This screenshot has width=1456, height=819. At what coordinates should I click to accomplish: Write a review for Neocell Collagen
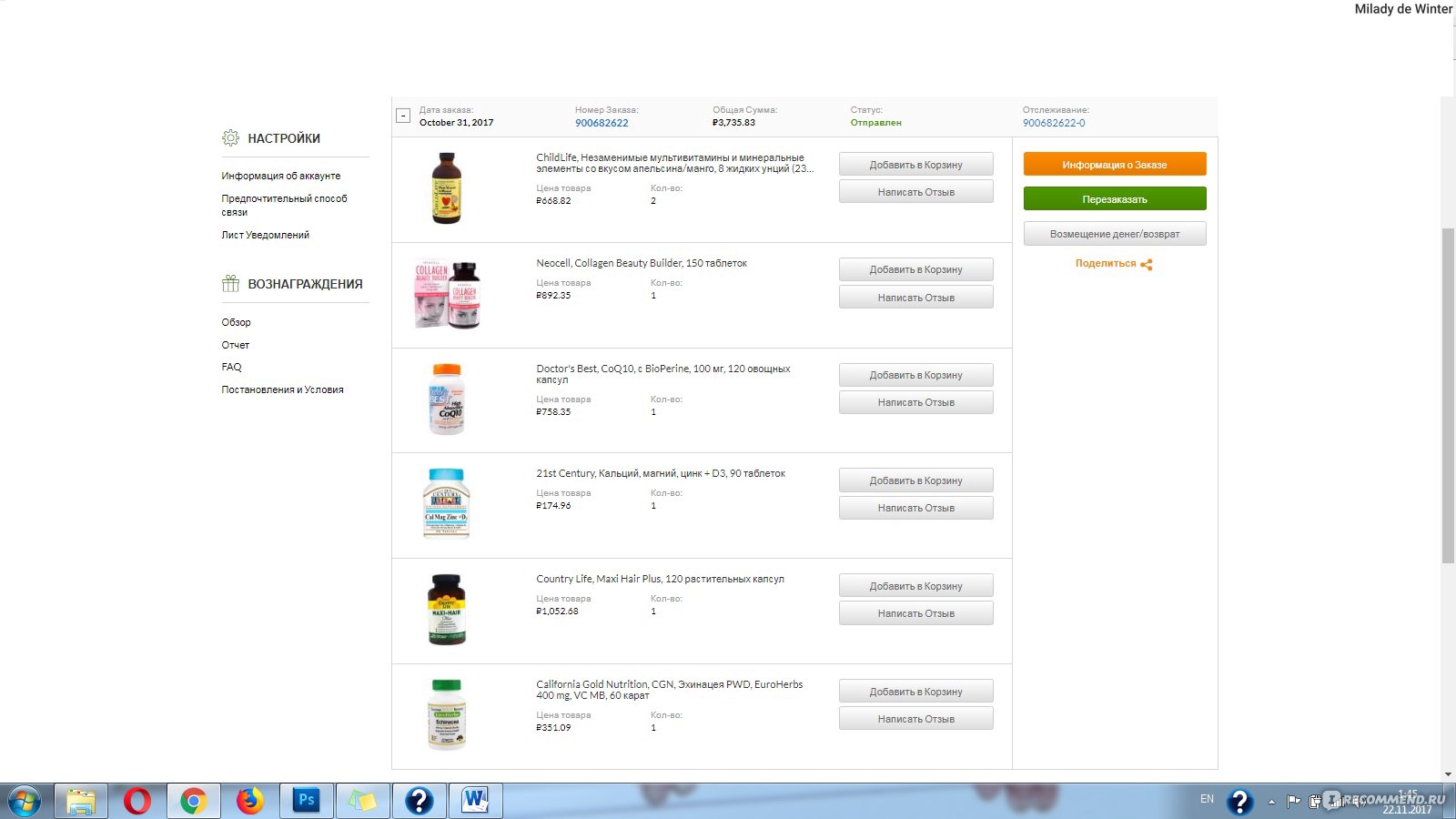915,298
